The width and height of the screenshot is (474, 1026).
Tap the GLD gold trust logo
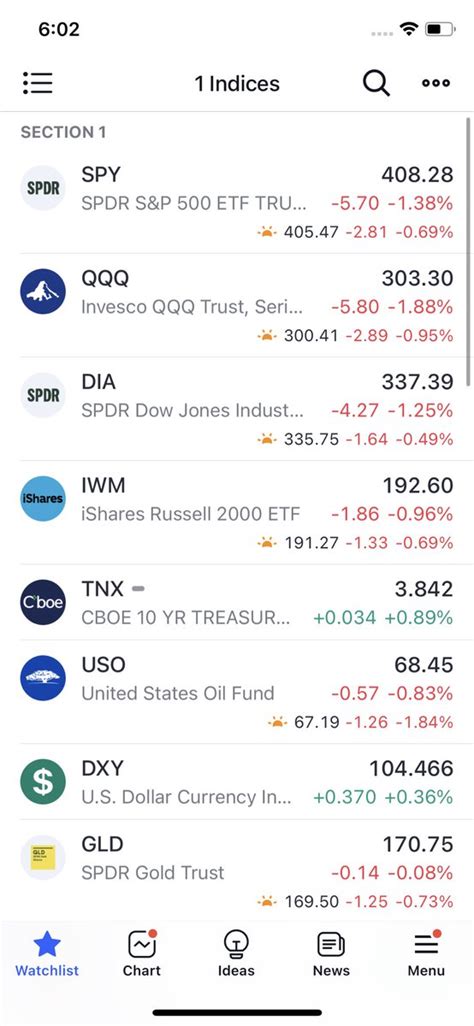[x=43, y=857]
